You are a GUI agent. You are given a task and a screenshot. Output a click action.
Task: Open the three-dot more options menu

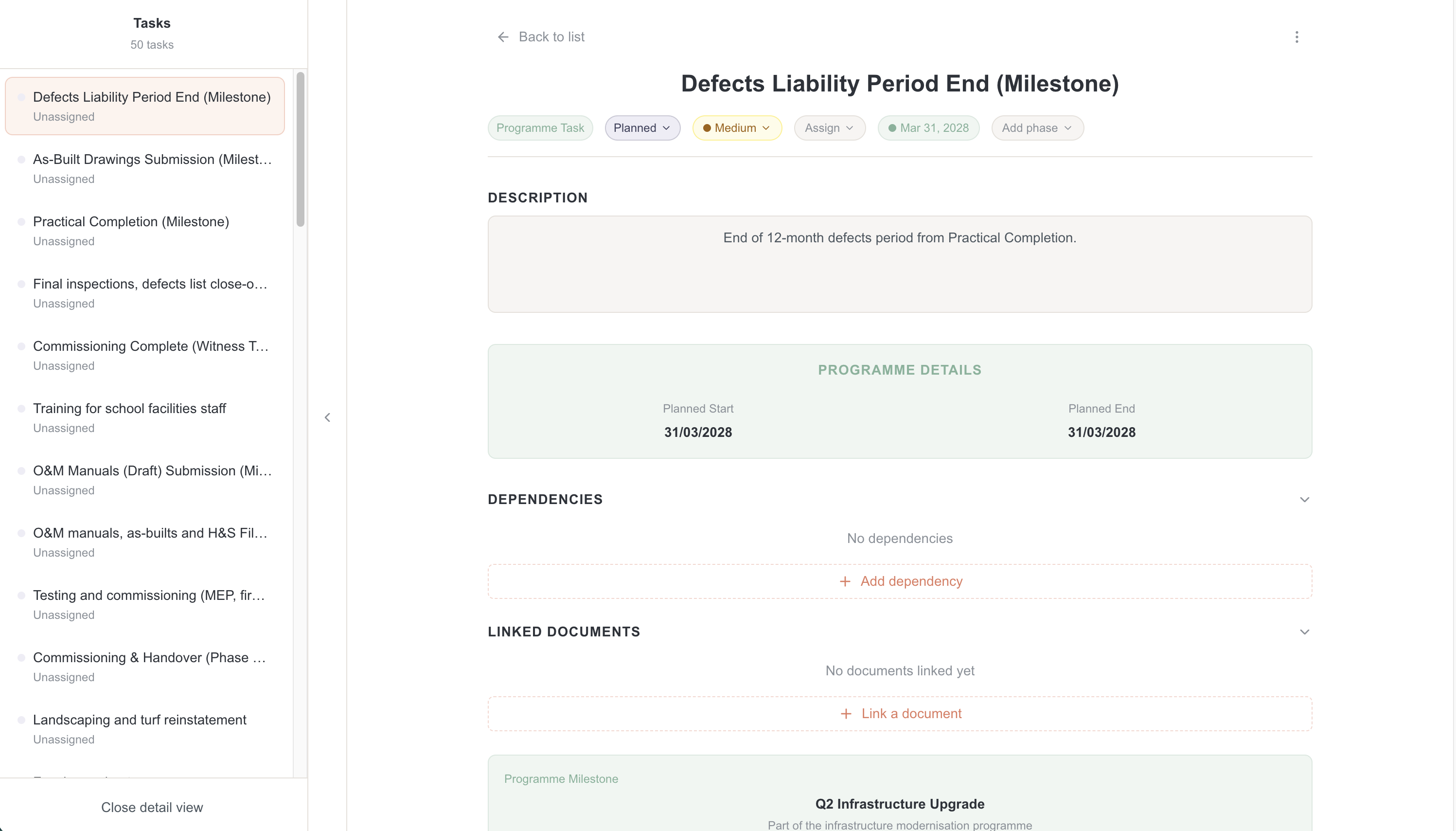pos(1296,37)
